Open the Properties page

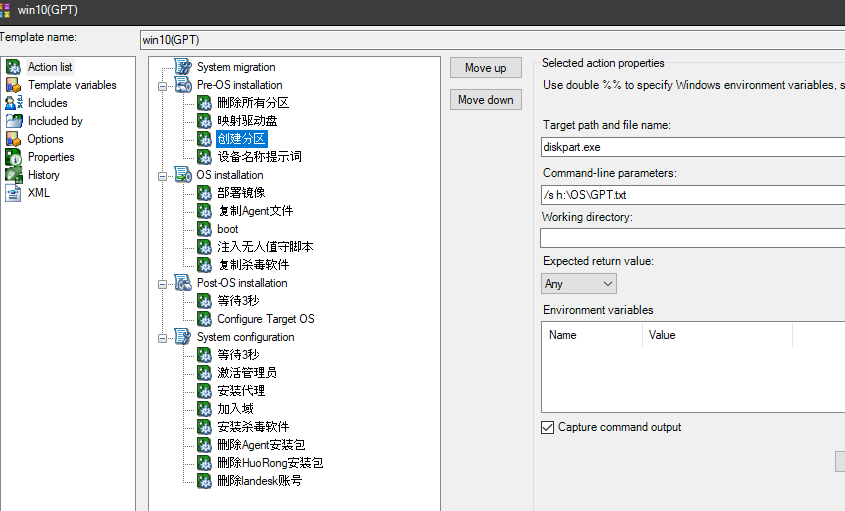click(x=51, y=157)
